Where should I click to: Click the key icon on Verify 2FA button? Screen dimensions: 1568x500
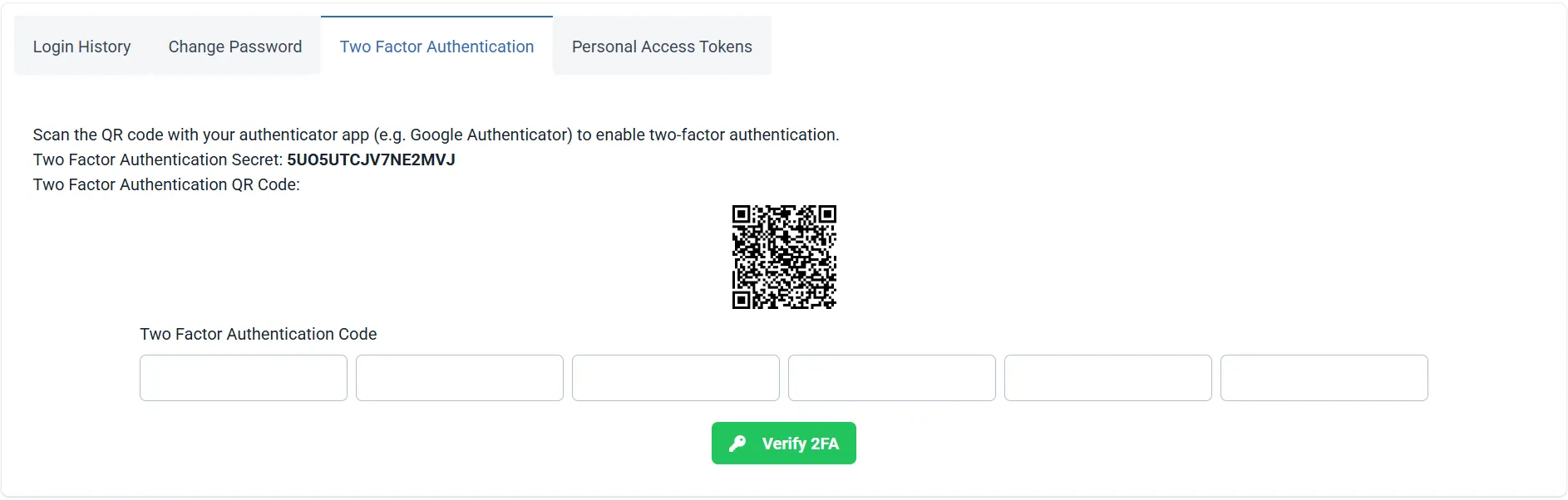pyautogui.click(x=738, y=443)
